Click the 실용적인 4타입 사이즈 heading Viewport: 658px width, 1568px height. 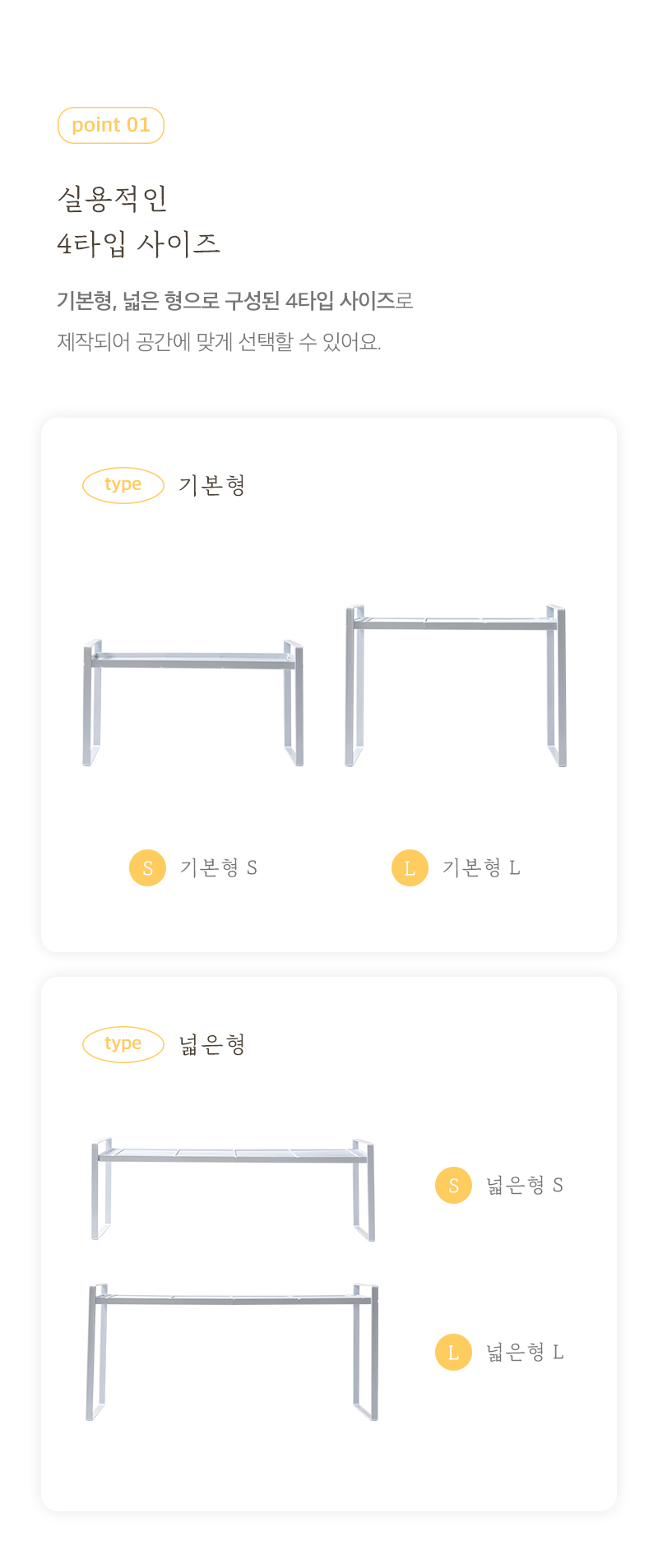click(139, 220)
